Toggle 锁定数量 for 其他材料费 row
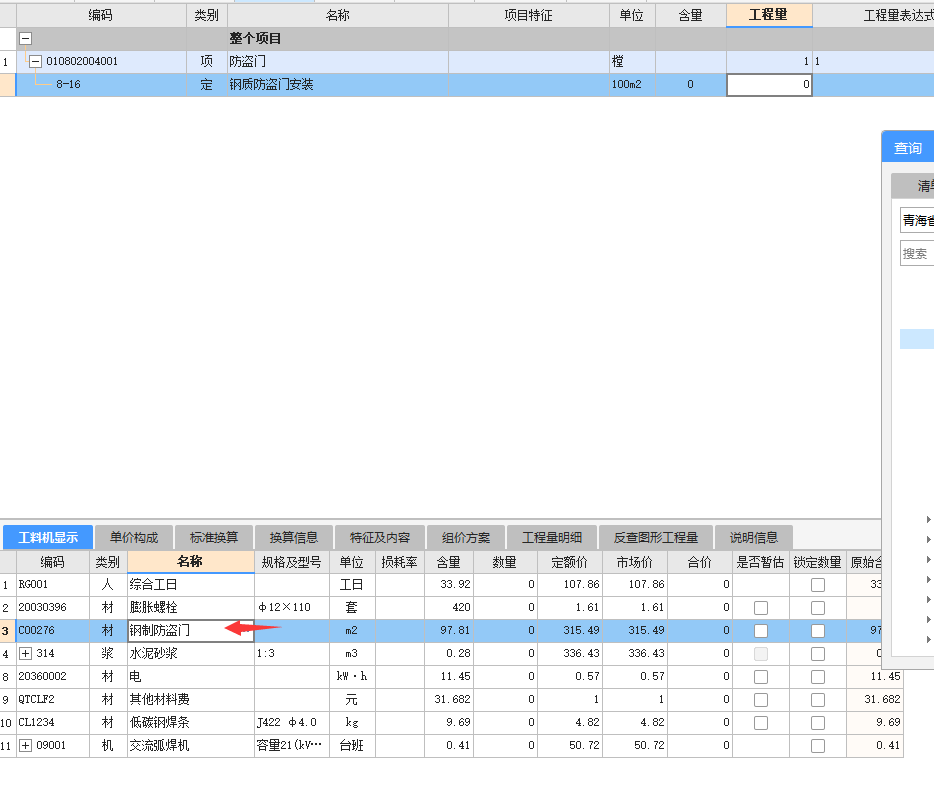The width and height of the screenshot is (934, 793). [818, 699]
